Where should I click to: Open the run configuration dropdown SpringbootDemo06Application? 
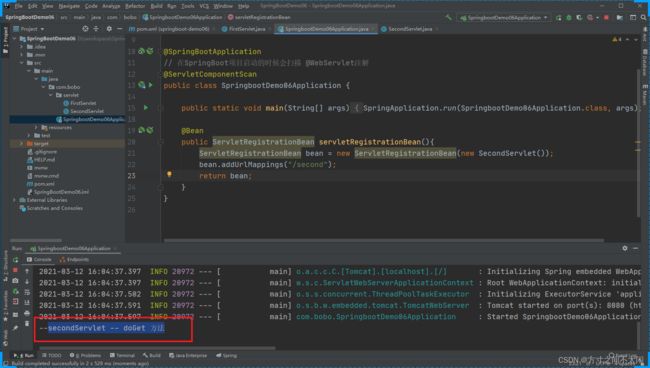pos(504,18)
